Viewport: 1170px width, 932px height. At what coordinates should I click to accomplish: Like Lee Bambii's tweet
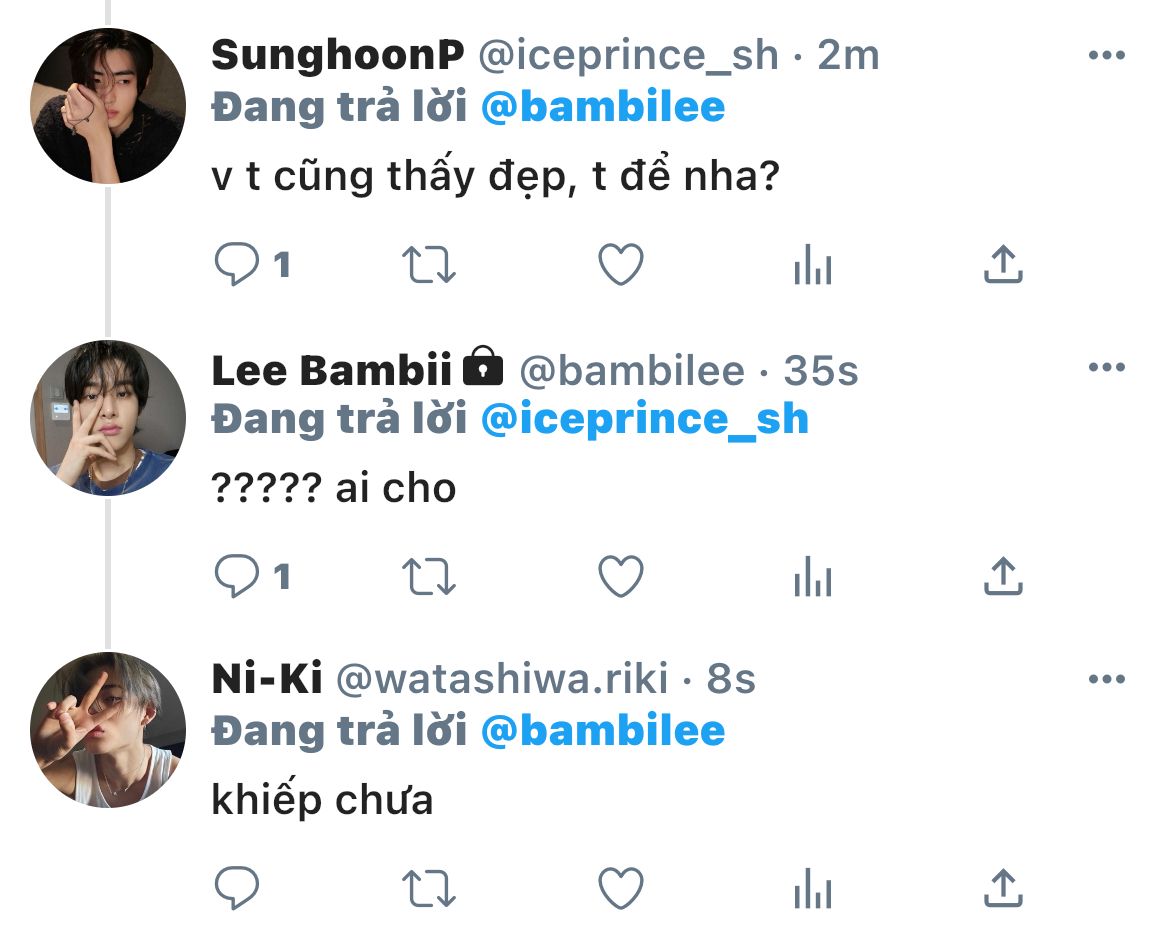point(620,576)
